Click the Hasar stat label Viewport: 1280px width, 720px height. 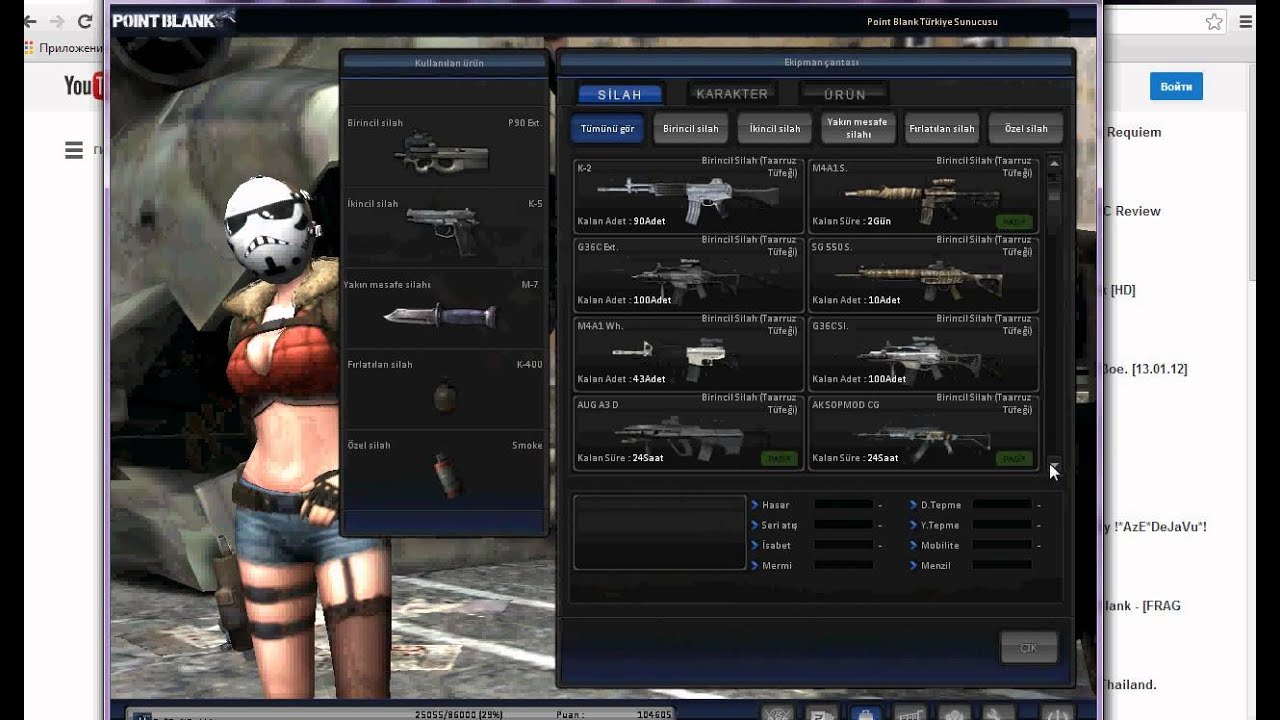tap(776, 505)
